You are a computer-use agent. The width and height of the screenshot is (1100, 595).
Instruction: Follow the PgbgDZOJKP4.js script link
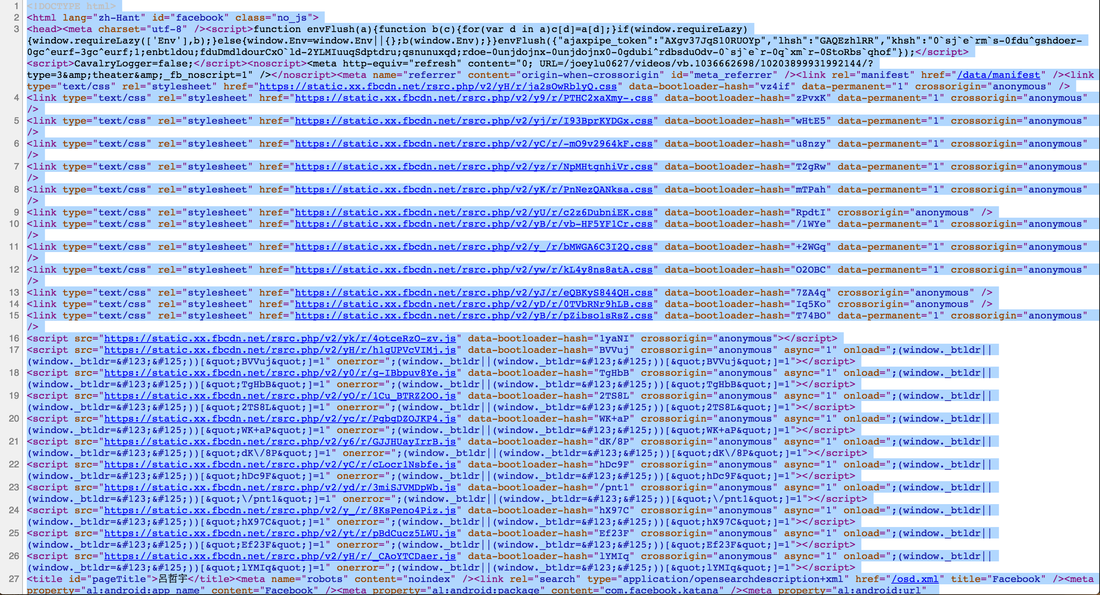[280, 419]
